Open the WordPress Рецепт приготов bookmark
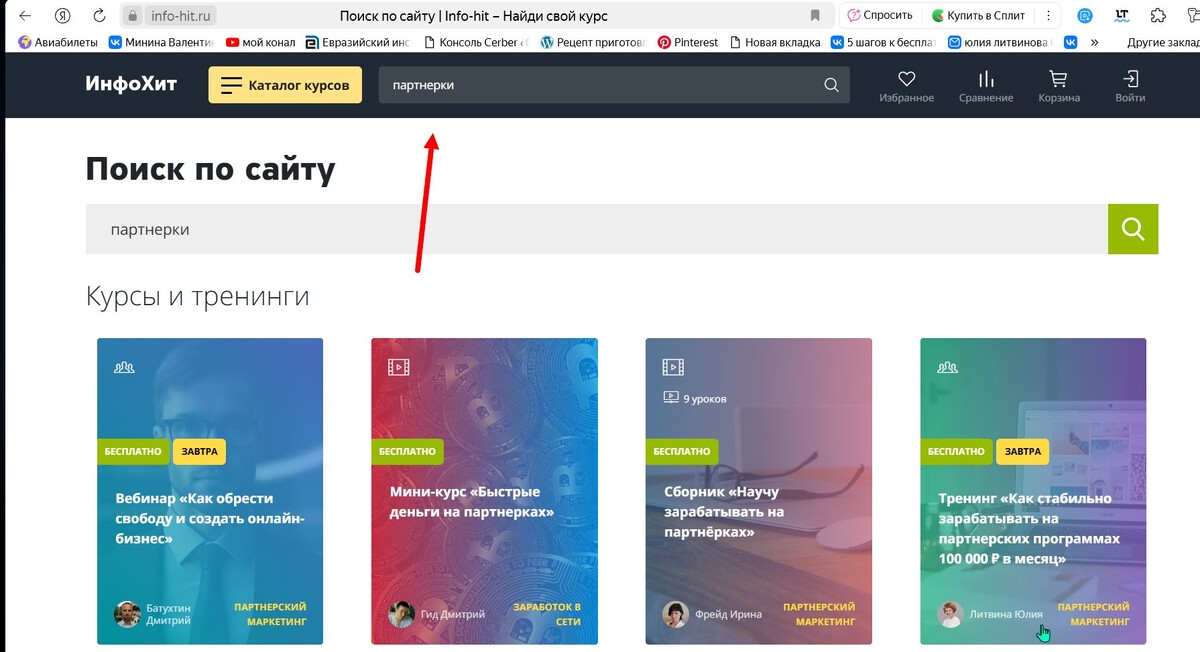The width and height of the screenshot is (1200, 652). click(x=592, y=42)
